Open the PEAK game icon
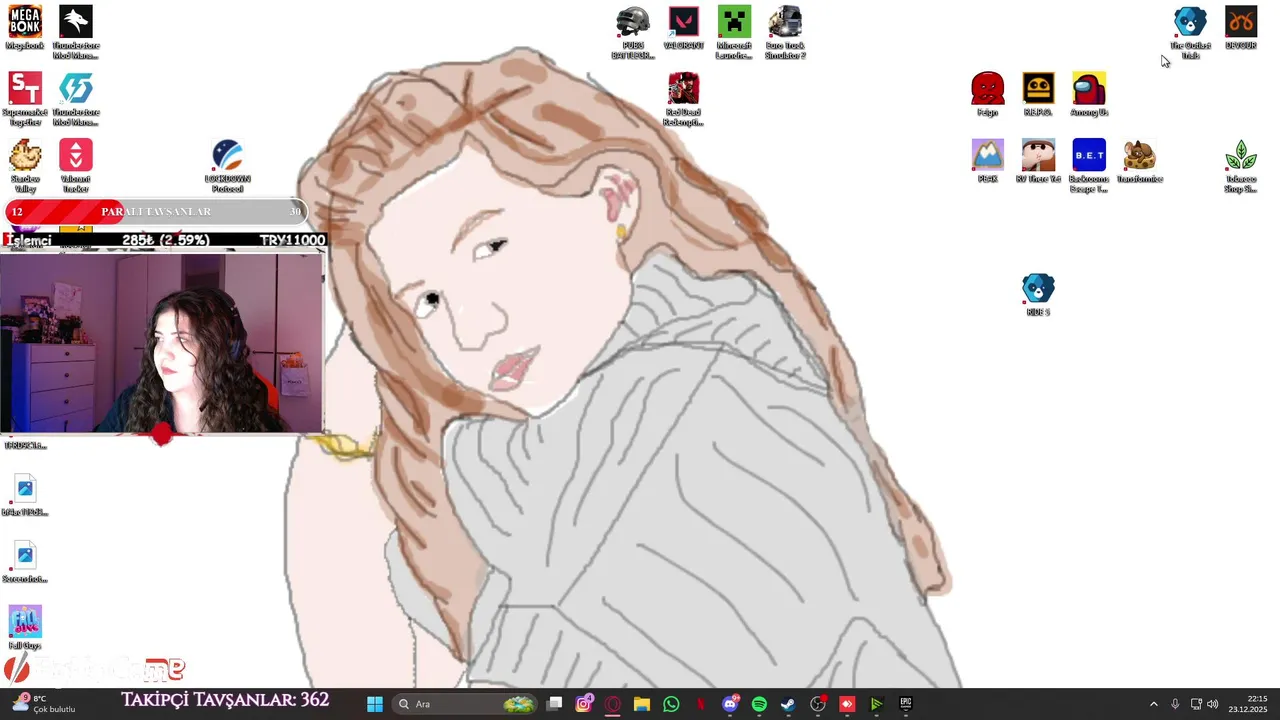The height and width of the screenshot is (720, 1280). point(987,161)
